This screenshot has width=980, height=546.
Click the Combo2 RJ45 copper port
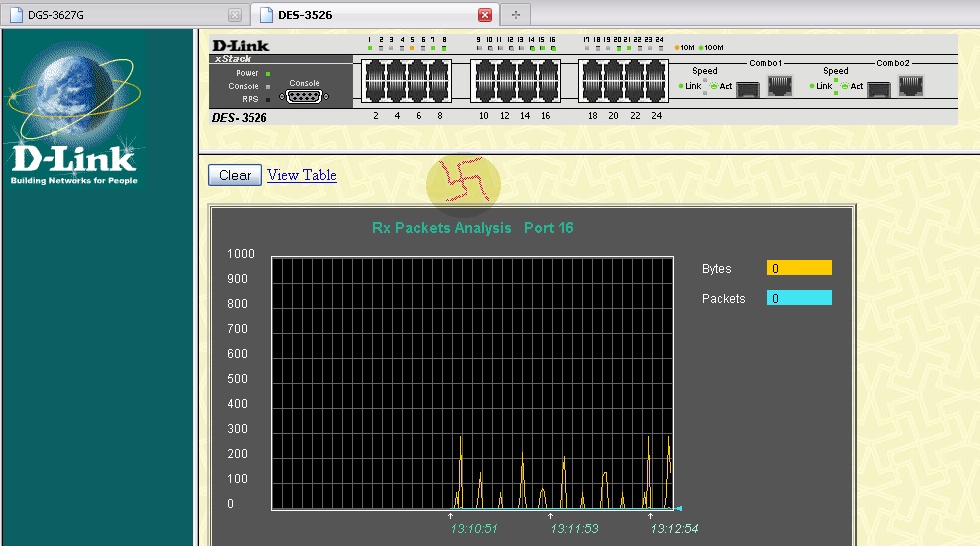click(x=910, y=86)
